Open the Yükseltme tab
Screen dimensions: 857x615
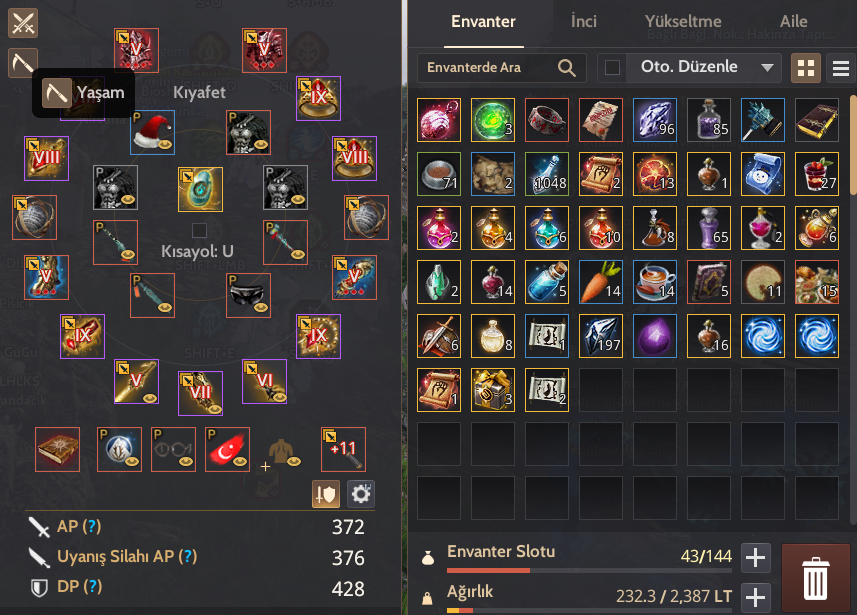click(683, 21)
